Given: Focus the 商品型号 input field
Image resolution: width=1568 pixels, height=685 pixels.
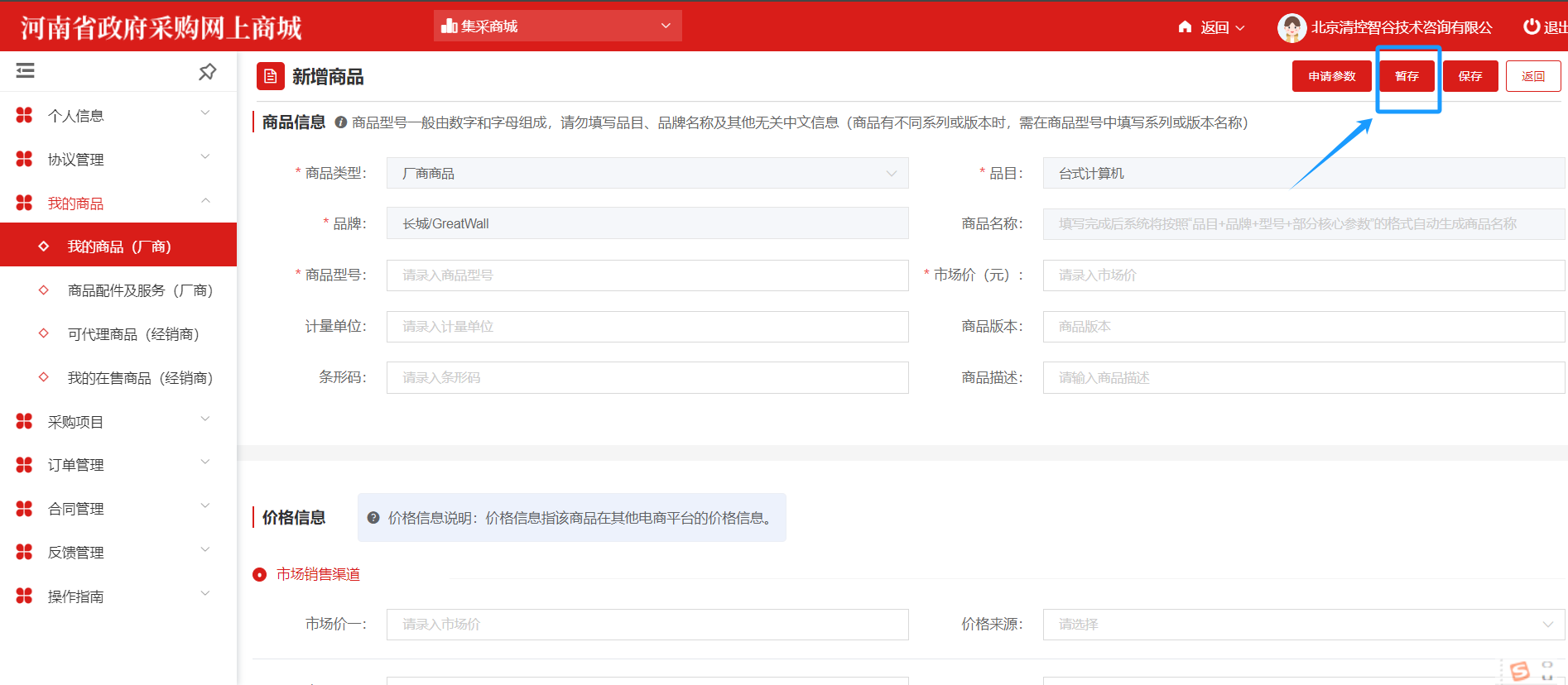Looking at the screenshot, I should pyautogui.click(x=647, y=275).
